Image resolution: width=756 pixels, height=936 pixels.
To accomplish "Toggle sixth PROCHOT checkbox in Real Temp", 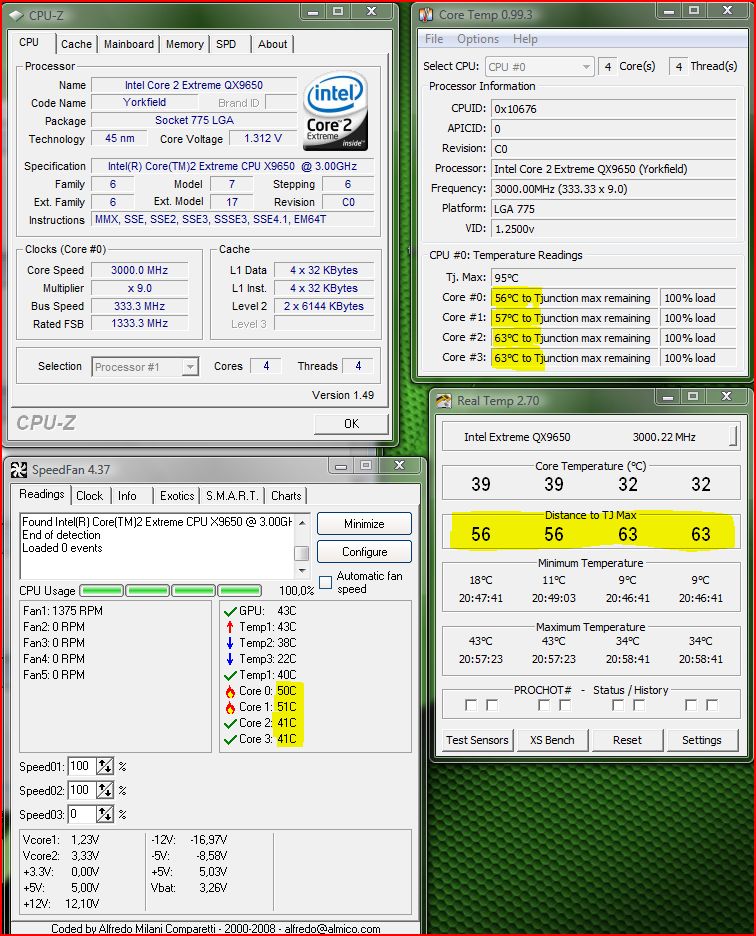I will point(639,705).
